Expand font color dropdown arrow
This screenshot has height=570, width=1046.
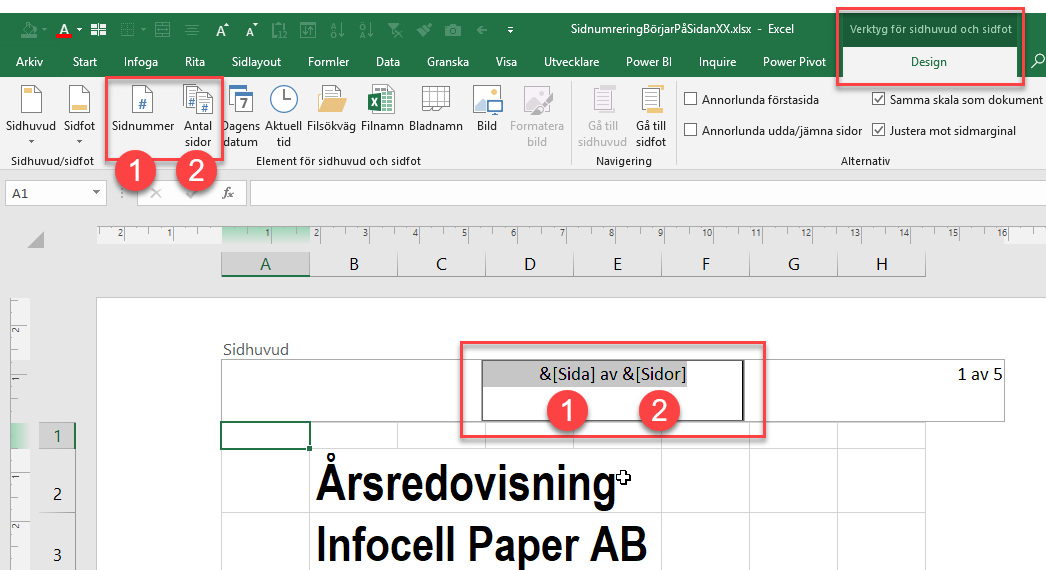pyautogui.click(x=79, y=29)
